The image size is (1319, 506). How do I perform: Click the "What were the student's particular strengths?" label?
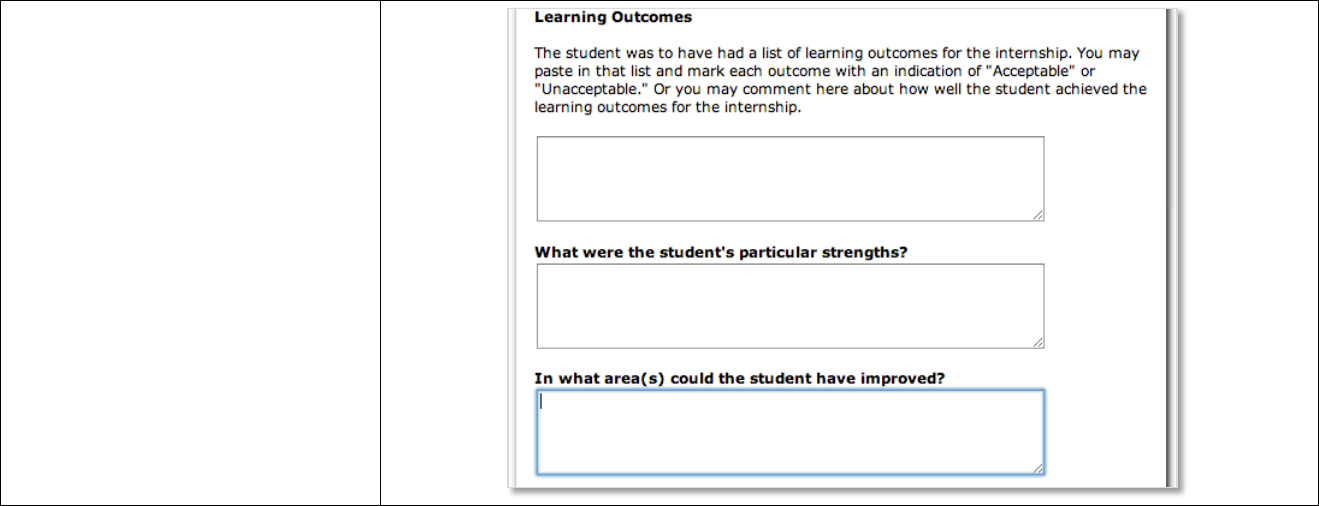(721, 252)
